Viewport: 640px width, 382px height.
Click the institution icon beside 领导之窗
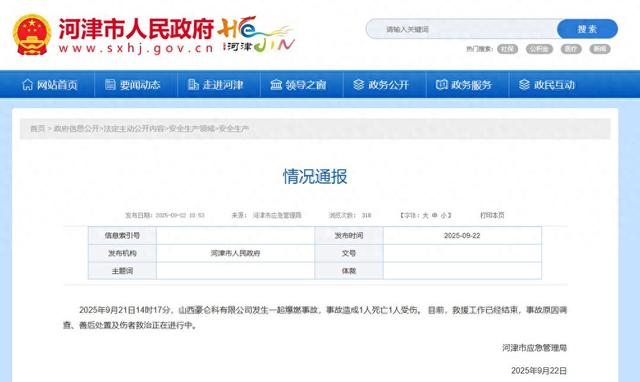pyautogui.click(x=276, y=84)
